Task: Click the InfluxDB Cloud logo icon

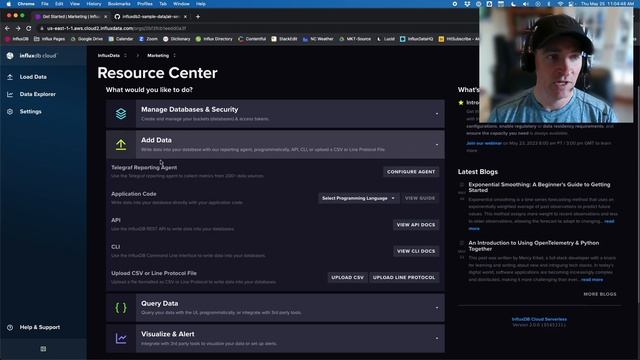Action: (10, 56)
